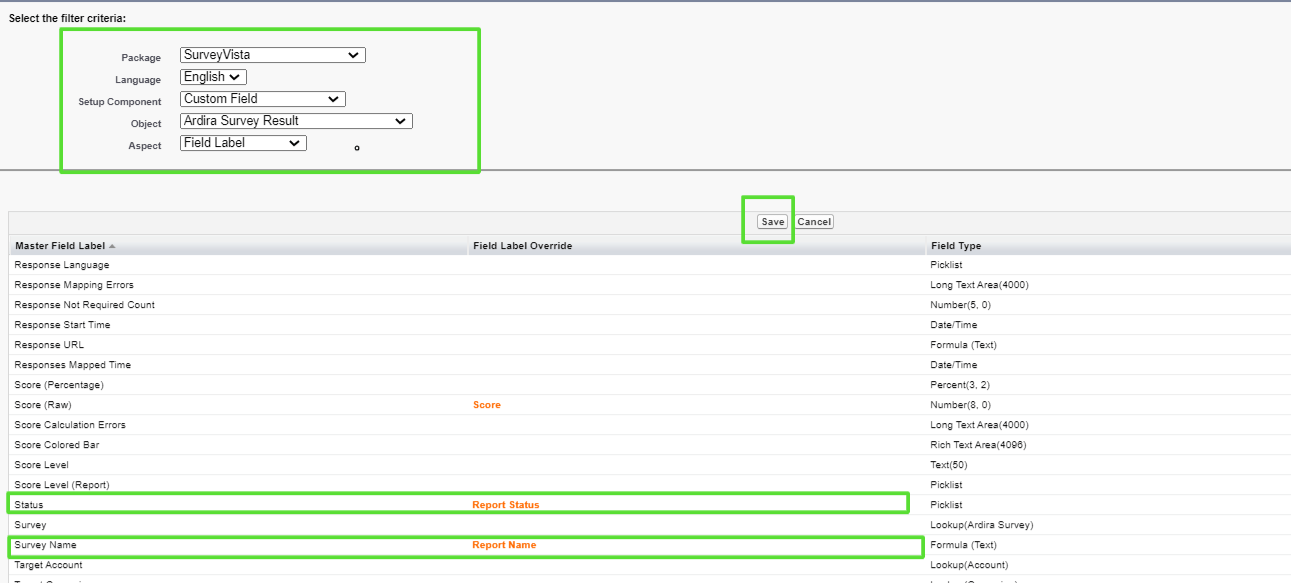Open the Object dropdown showing Ardira Survey Result
The width and height of the screenshot is (1291, 583).
click(x=294, y=120)
